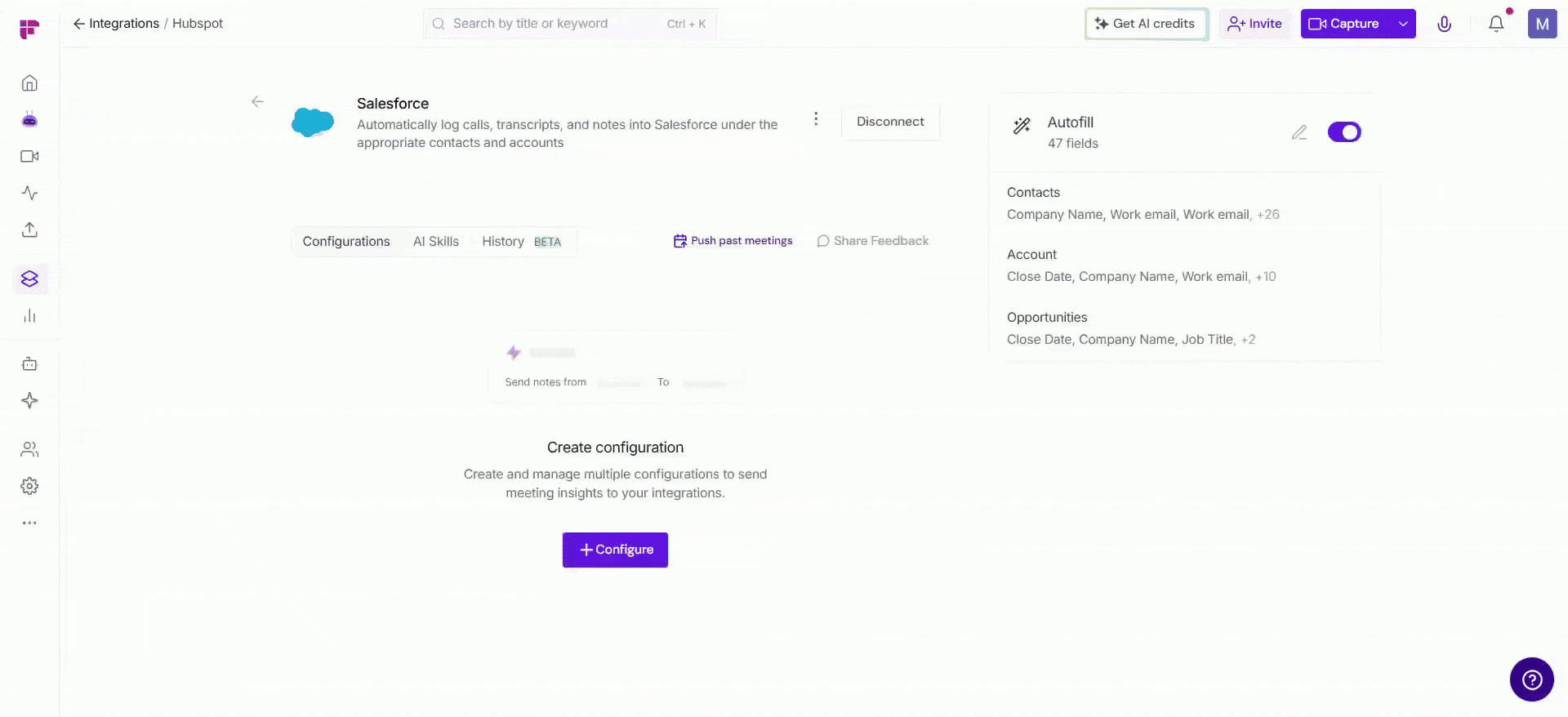Open the video meetings sidebar icon

click(x=29, y=156)
